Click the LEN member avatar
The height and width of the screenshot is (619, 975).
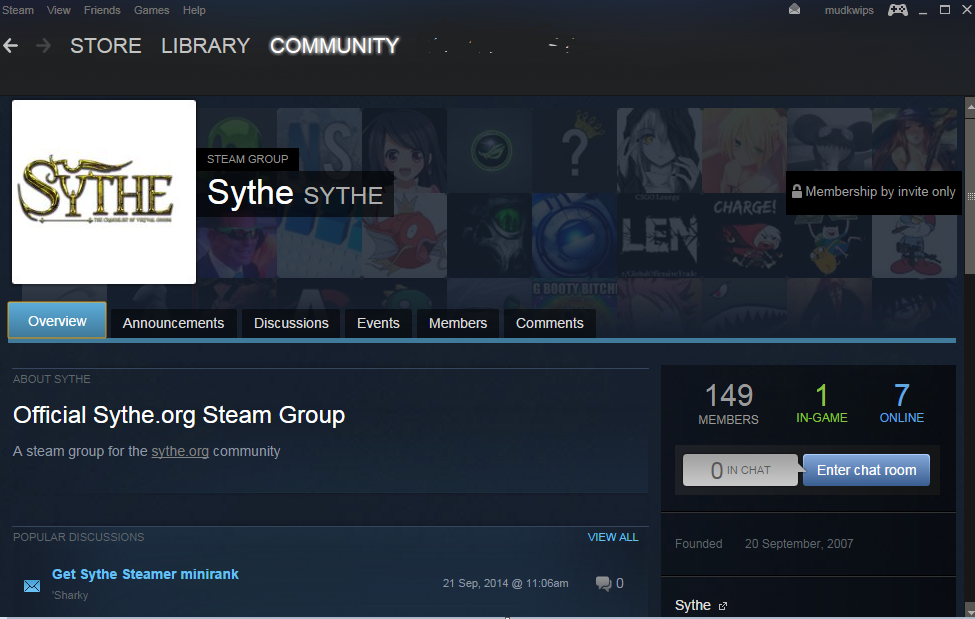(x=659, y=235)
